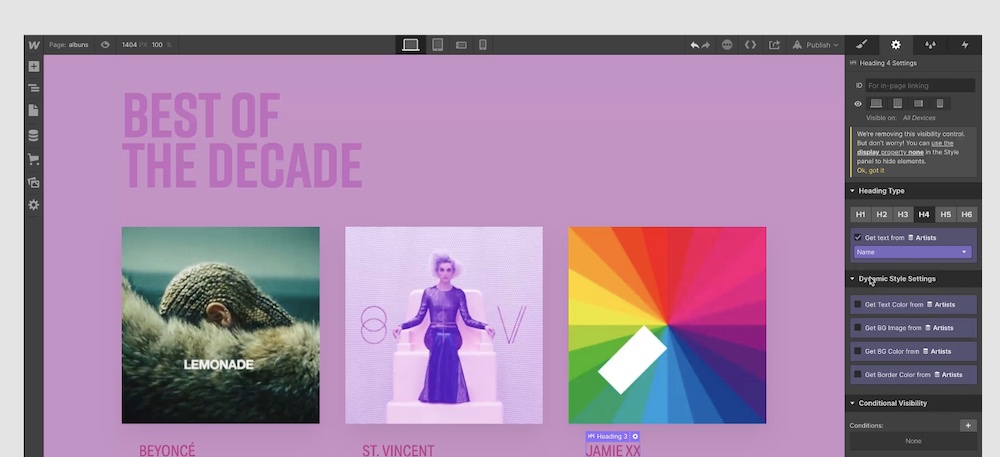The width and height of the screenshot is (1000, 457).
Task: Switch to Mobile landscape breakpoint view
Action: click(461, 45)
